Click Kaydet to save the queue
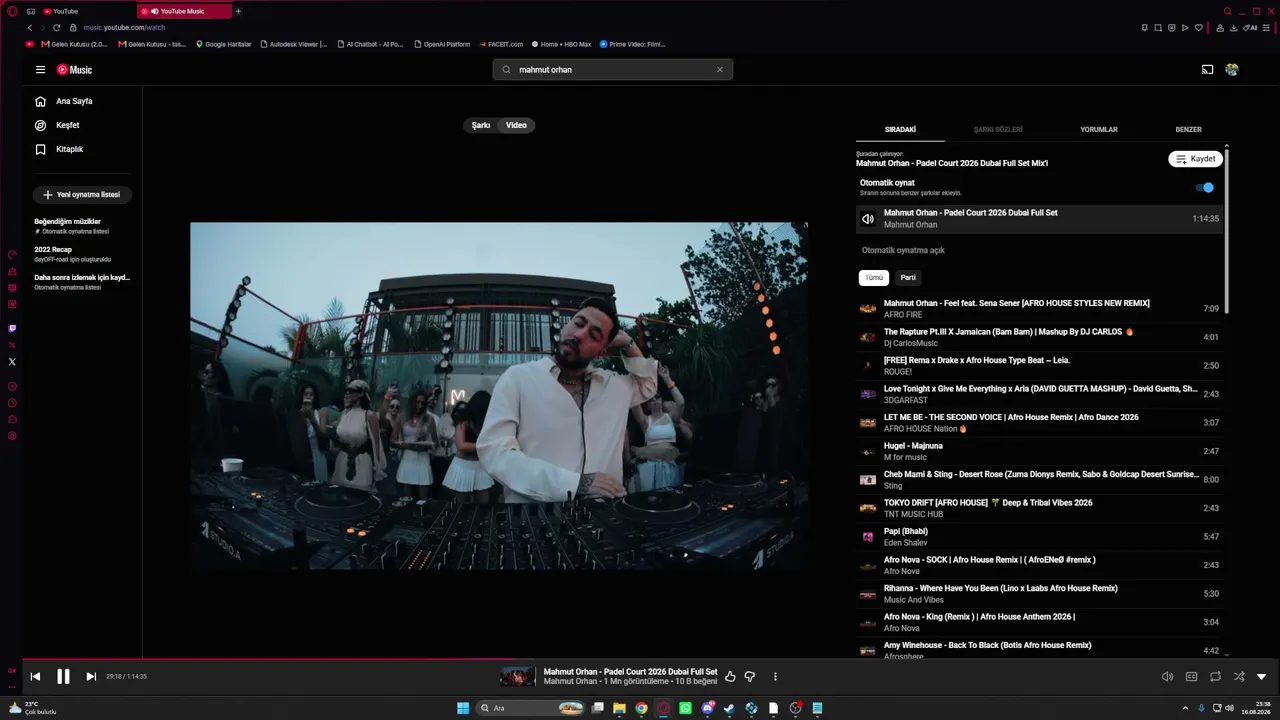This screenshot has height=720, width=1280. [x=1195, y=159]
